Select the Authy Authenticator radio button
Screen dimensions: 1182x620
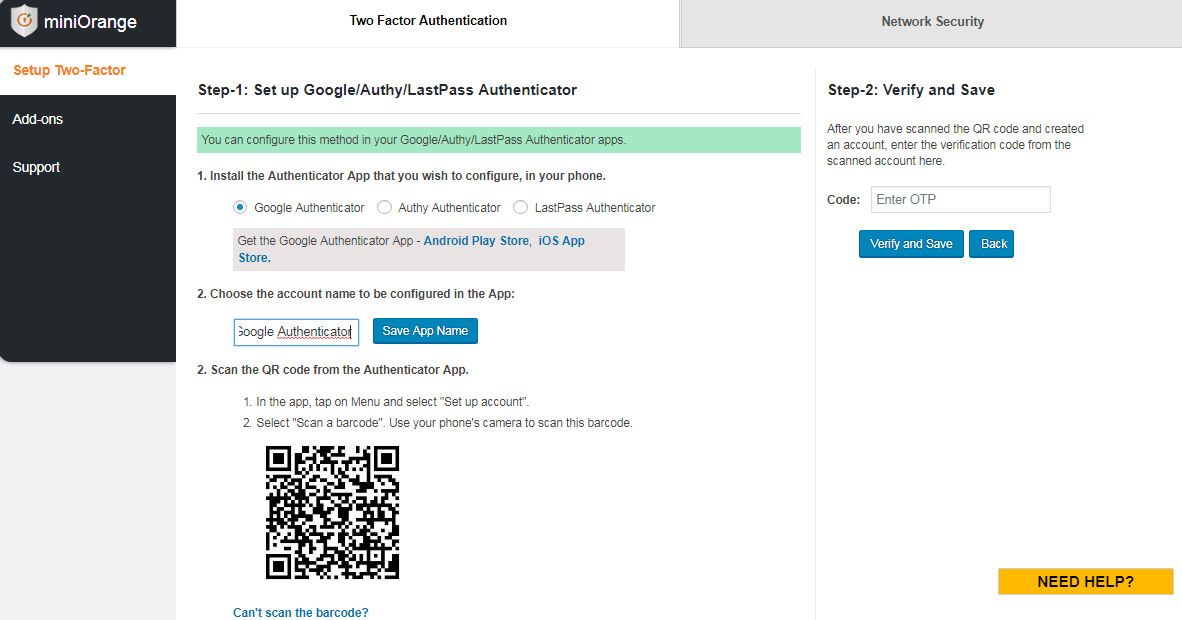pyautogui.click(x=384, y=207)
